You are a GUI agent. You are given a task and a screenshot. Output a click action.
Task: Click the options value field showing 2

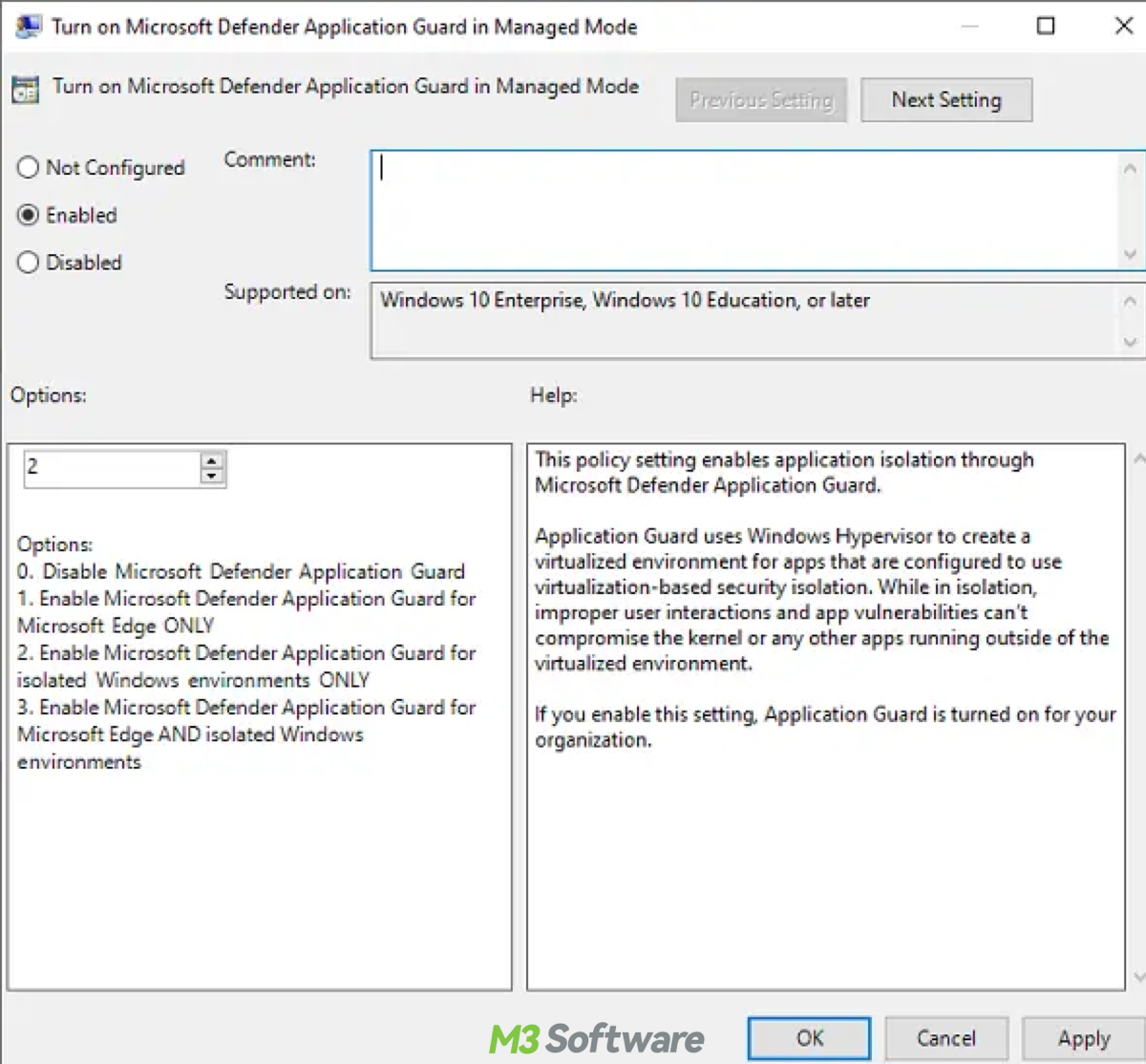pos(112,469)
